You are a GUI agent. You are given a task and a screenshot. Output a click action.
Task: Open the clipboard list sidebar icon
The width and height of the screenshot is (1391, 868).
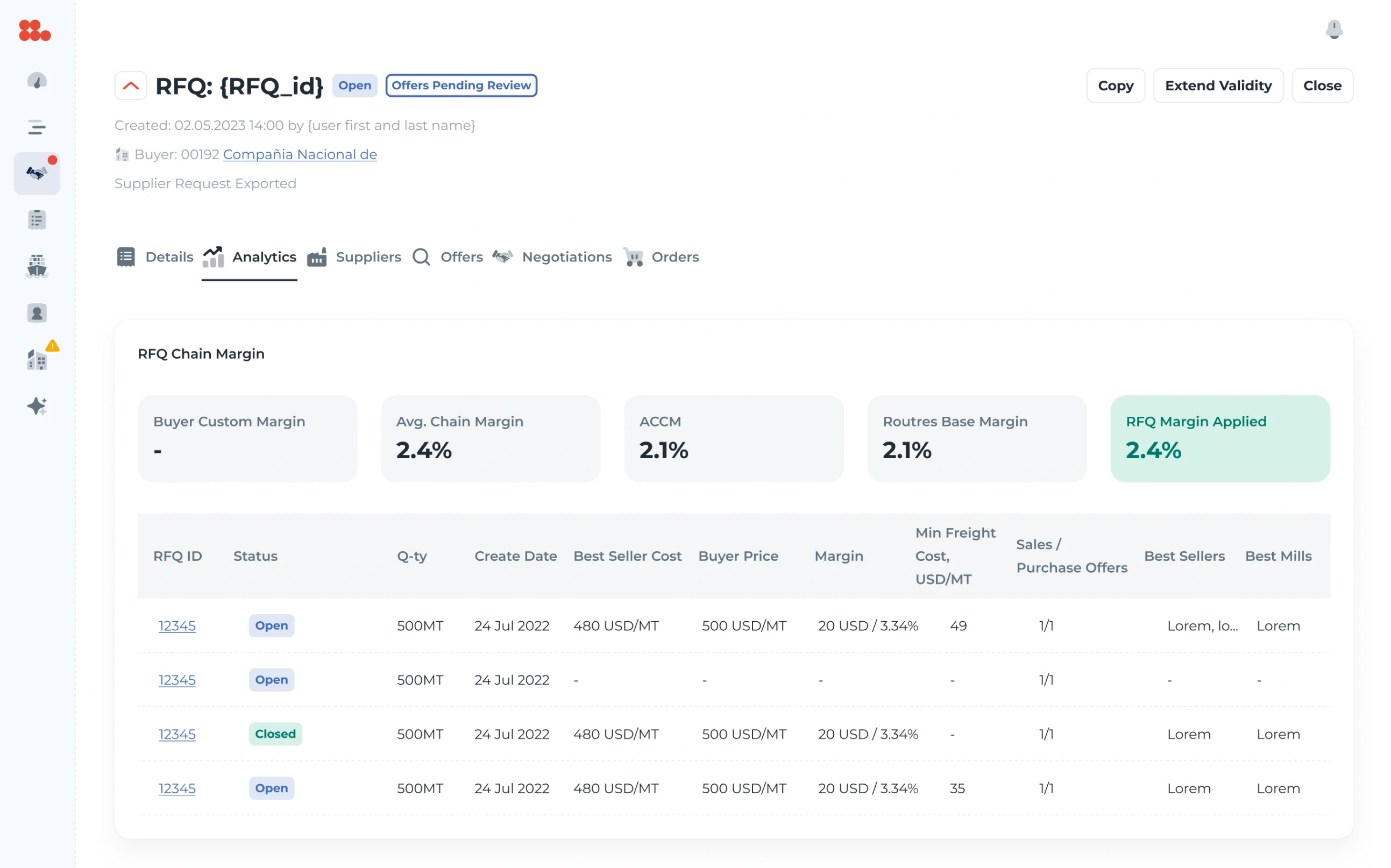tap(37, 219)
